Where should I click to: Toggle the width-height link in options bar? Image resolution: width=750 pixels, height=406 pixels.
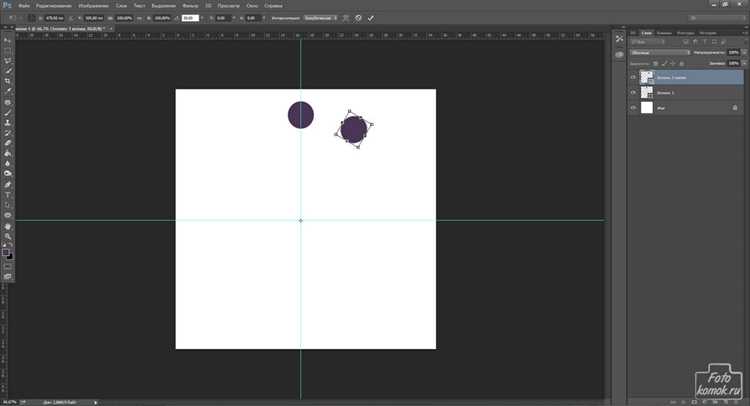click(x=139, y=18)
